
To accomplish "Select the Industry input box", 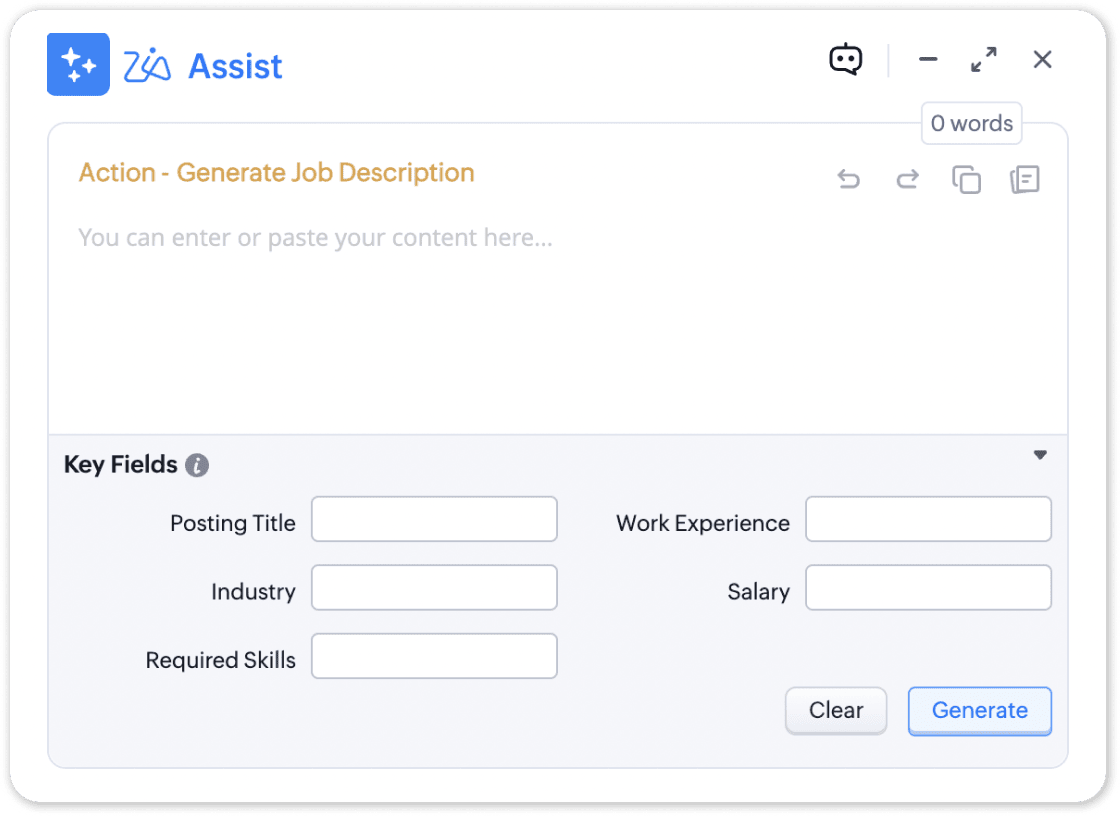I will 434,587.
